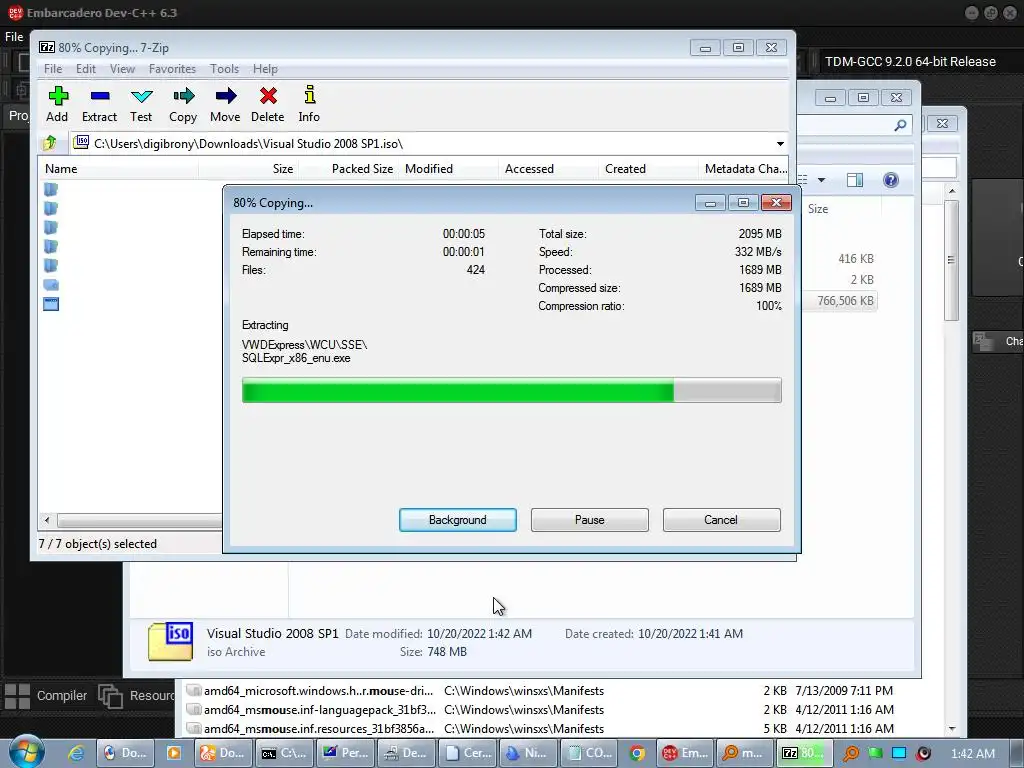Open the Tools menu
The width and height of the screenshot is (1024, 768).
point(224,69)
